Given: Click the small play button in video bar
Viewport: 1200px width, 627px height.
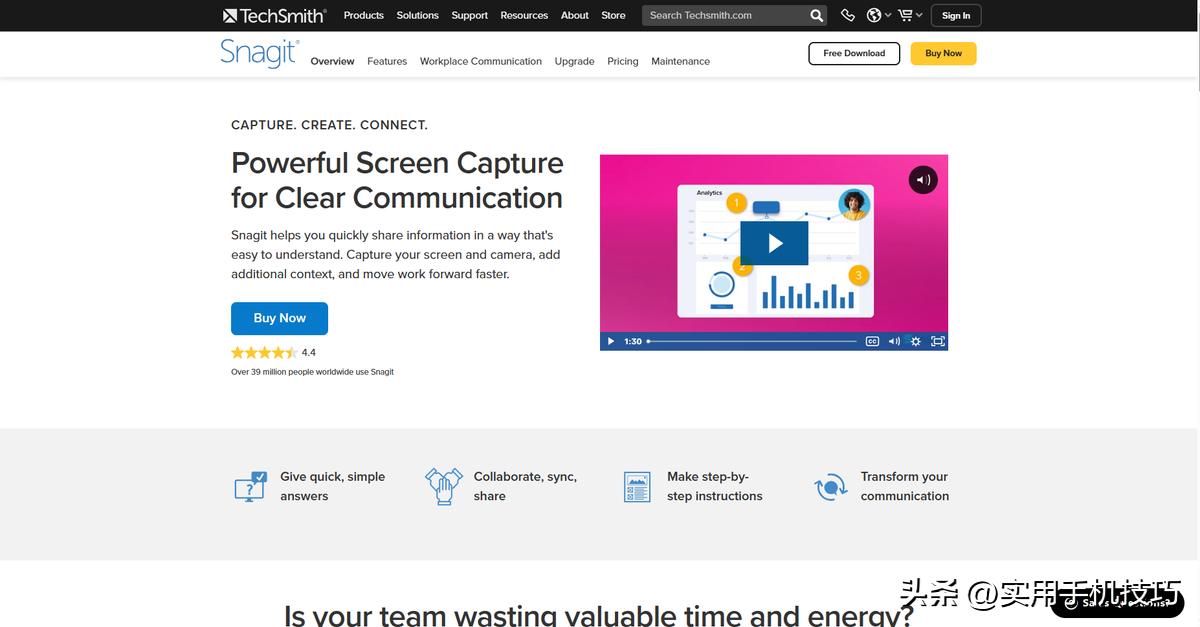Looking at the screenshot, I should coord(611,341).
